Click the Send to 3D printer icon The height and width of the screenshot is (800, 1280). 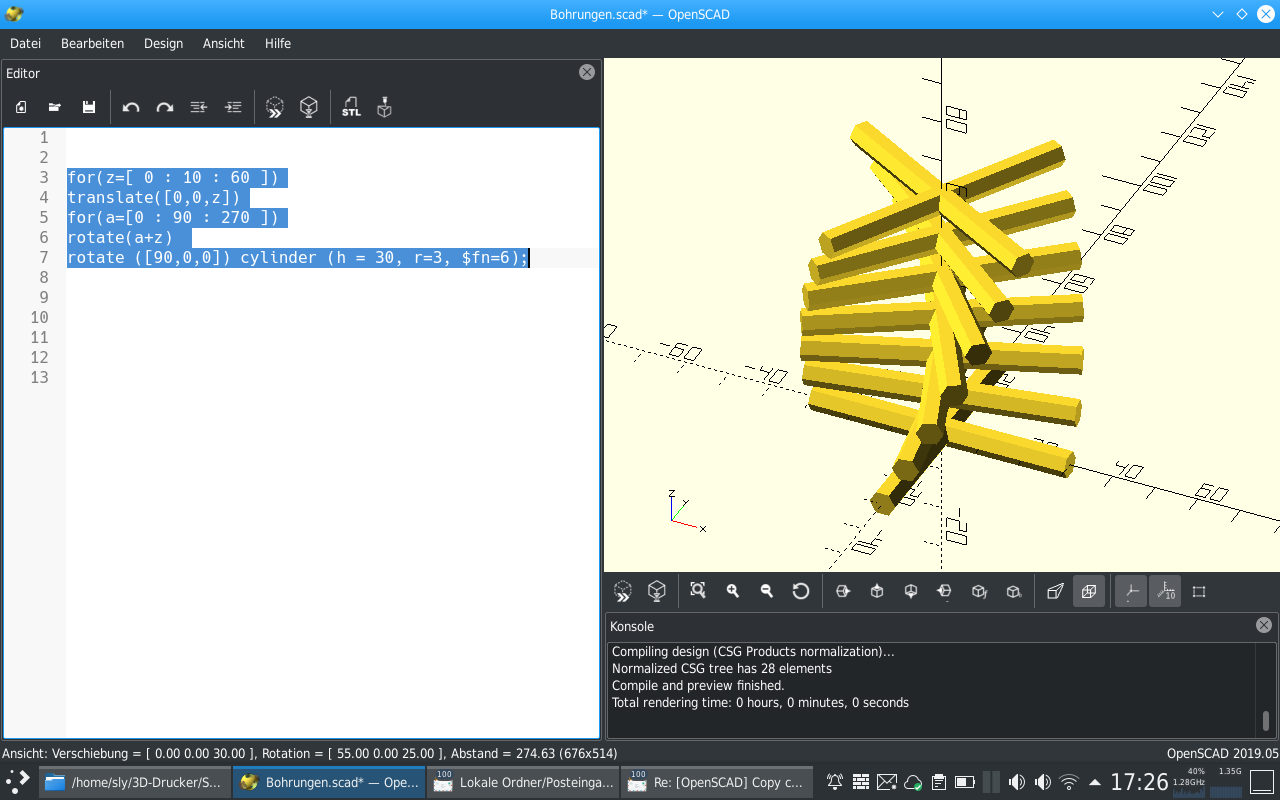384,107
